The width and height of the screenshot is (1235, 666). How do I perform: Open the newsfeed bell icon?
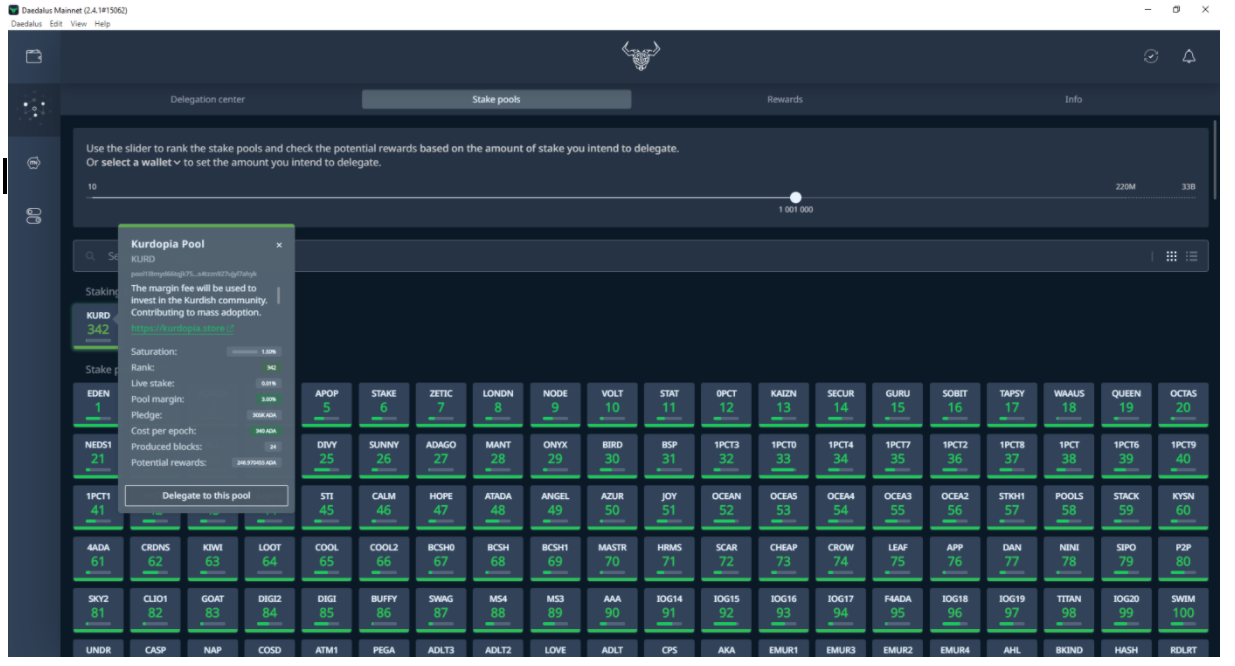[x=1189, y=57]
